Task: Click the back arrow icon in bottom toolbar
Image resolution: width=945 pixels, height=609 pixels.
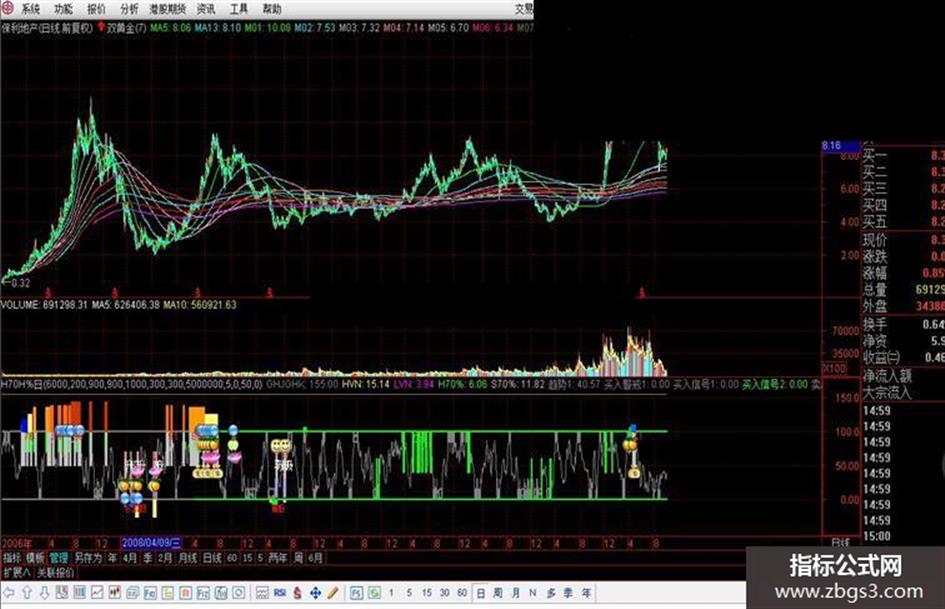Action: [x=9, y=593]
